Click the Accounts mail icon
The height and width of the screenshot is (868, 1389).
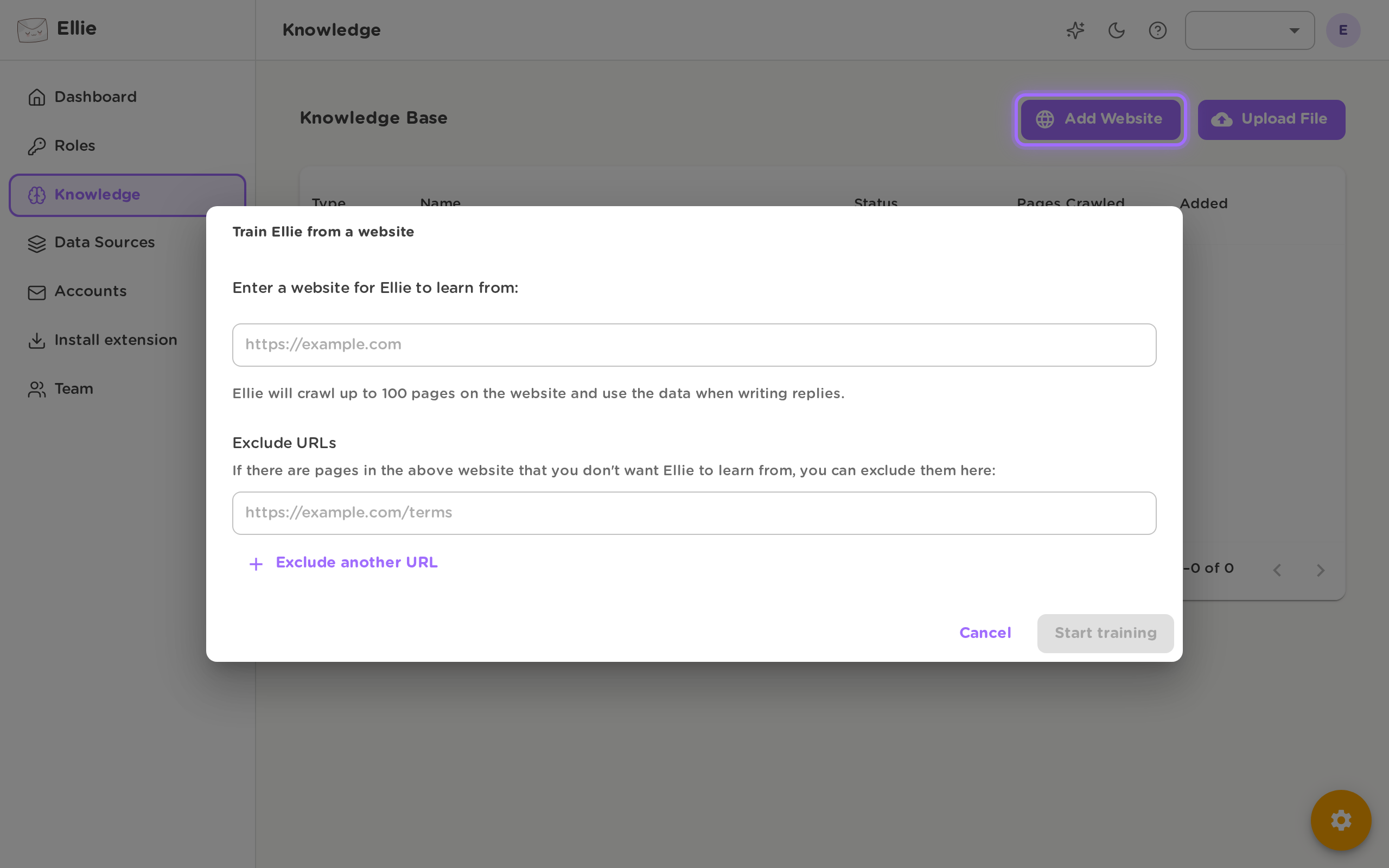coord(37,293)
